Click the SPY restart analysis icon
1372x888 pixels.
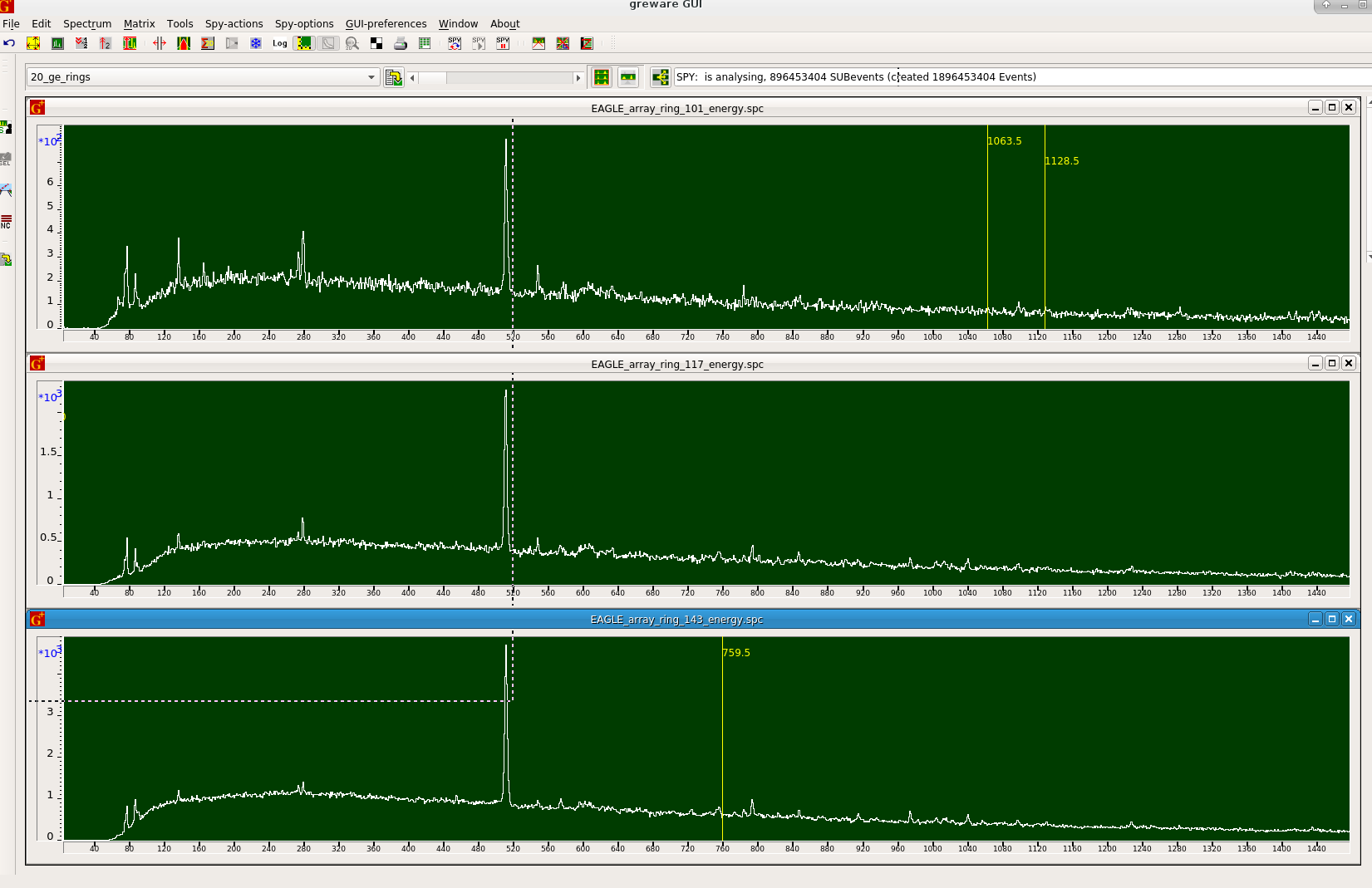(x=455, y=43)
